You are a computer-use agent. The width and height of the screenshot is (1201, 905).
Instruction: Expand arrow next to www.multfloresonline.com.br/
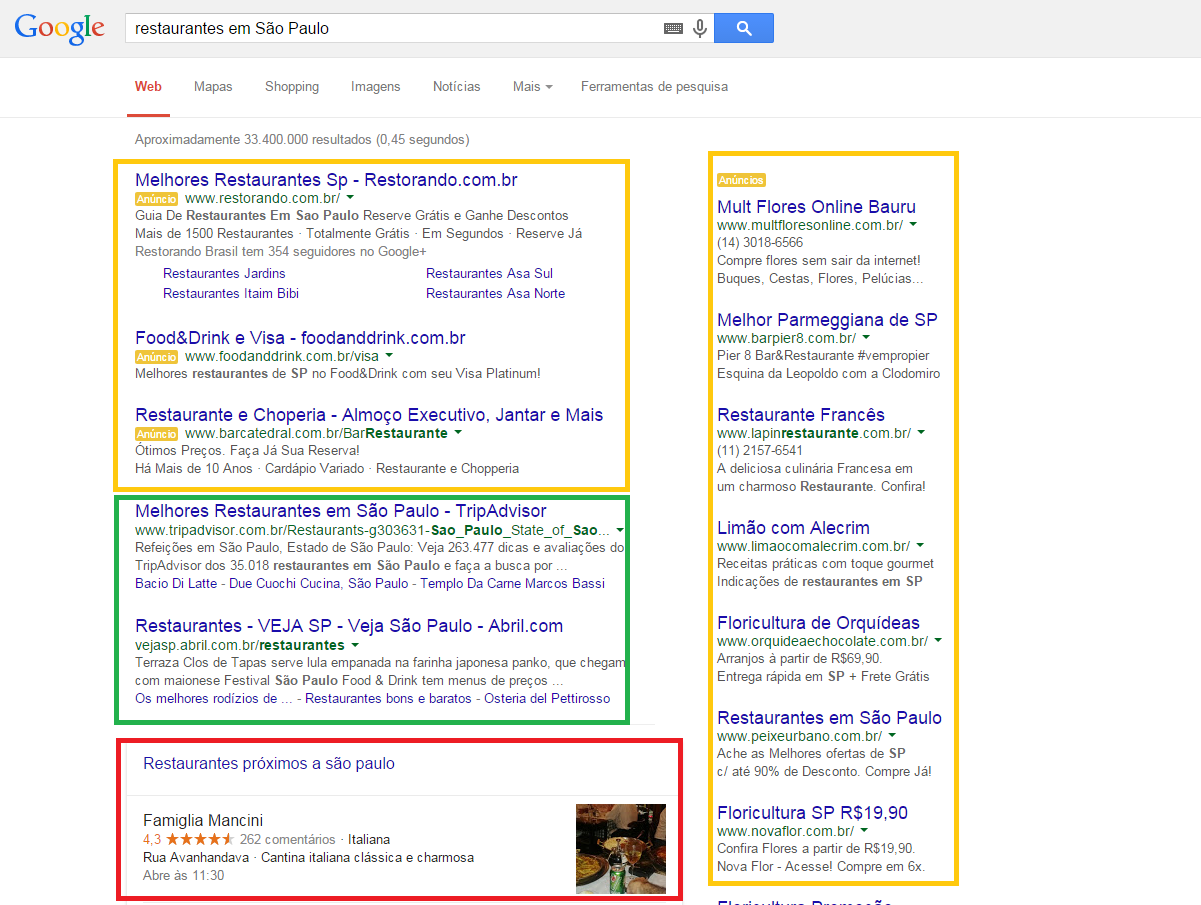click(913, 225)
